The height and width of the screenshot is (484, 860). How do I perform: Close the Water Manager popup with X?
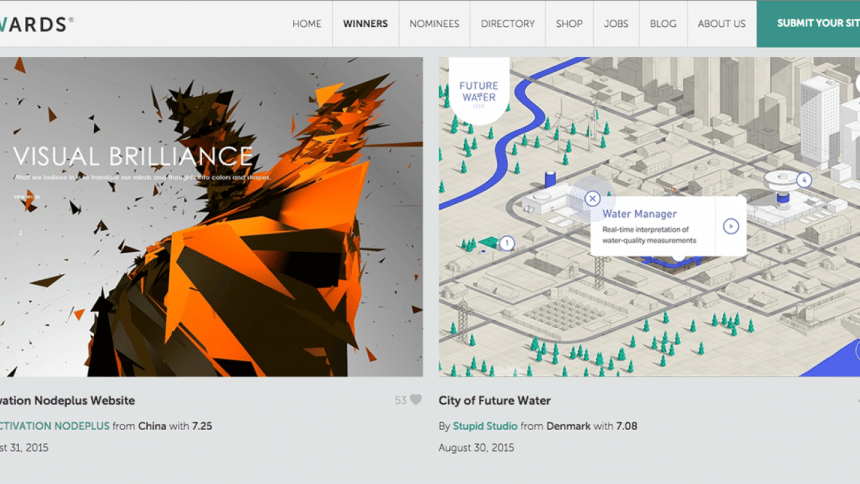pos(592,199)
